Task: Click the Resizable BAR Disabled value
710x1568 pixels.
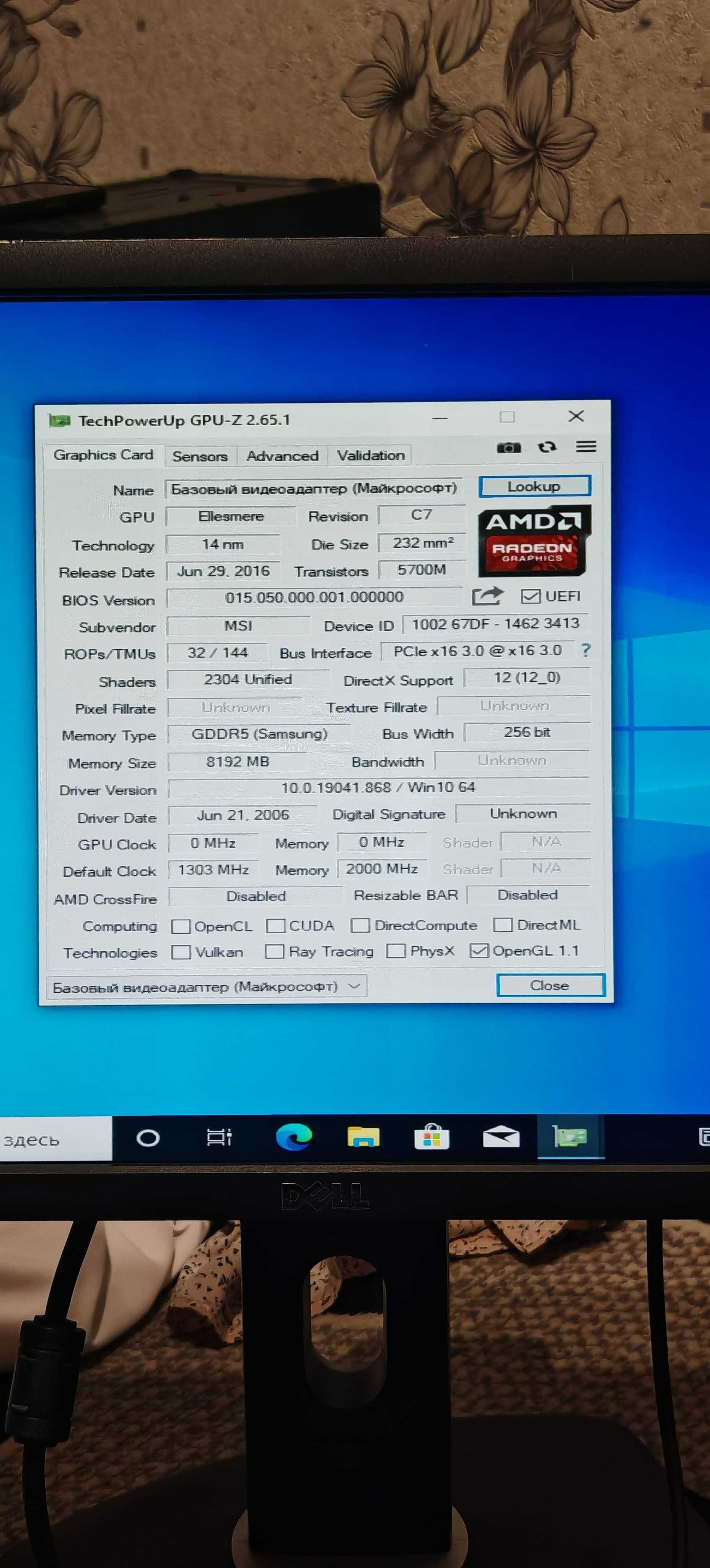Action: coord(528,895)
